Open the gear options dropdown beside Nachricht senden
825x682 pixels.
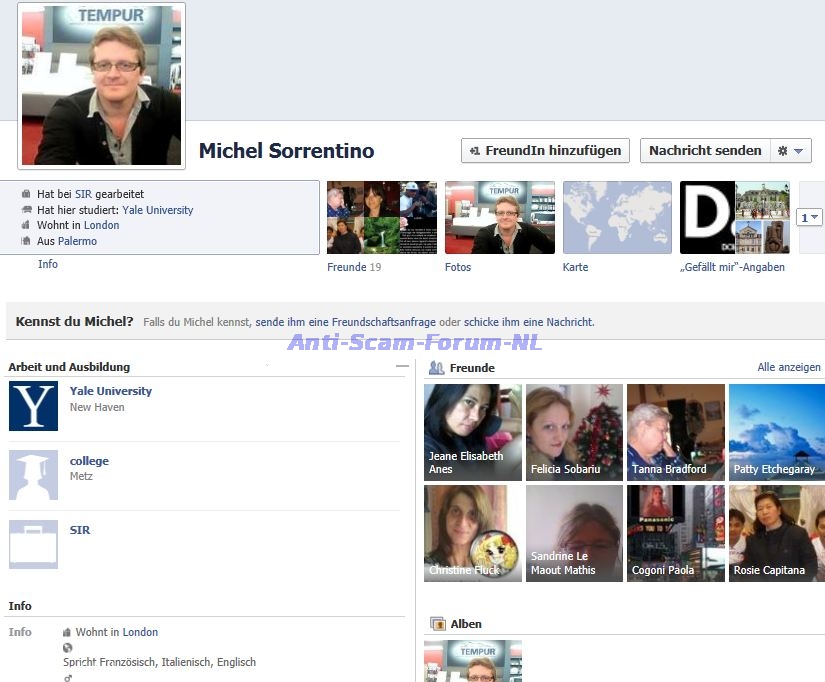click(790, 151)
